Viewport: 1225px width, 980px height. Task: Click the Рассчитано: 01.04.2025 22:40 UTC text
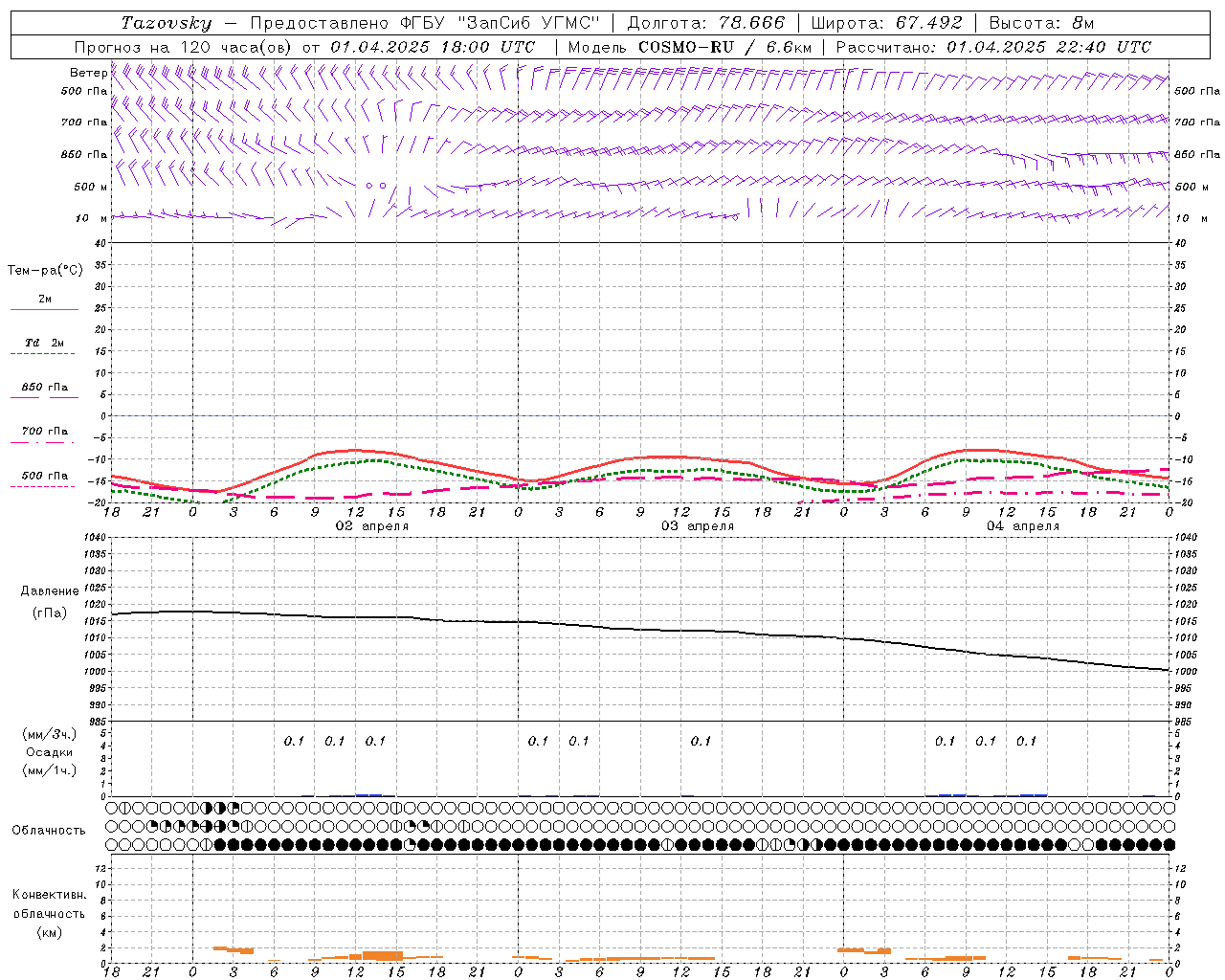993,47
